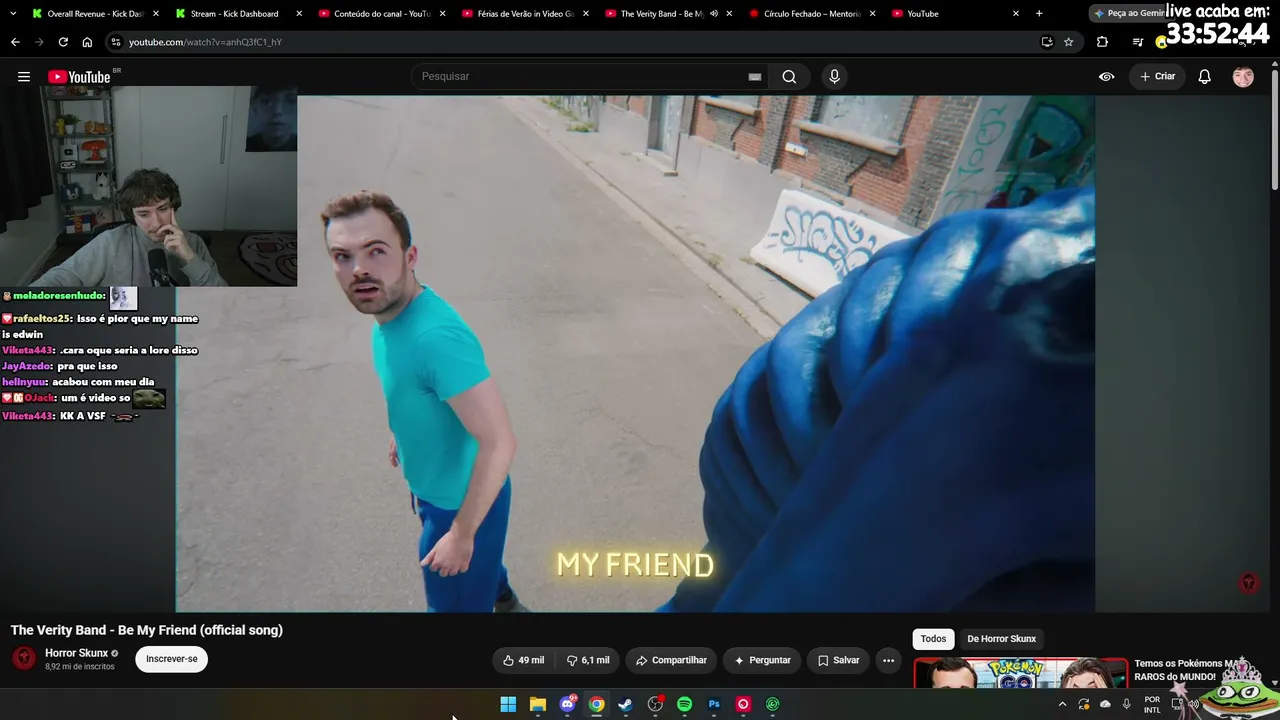Open the YouTube hamburger guide menu
Image resolution: width=1280 pixels, height=720 pixels.
point(24,77)
